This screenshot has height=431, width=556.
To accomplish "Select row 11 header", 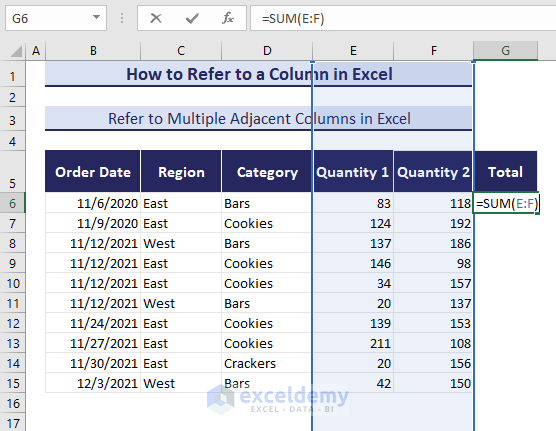I will (x=13, y=303).
